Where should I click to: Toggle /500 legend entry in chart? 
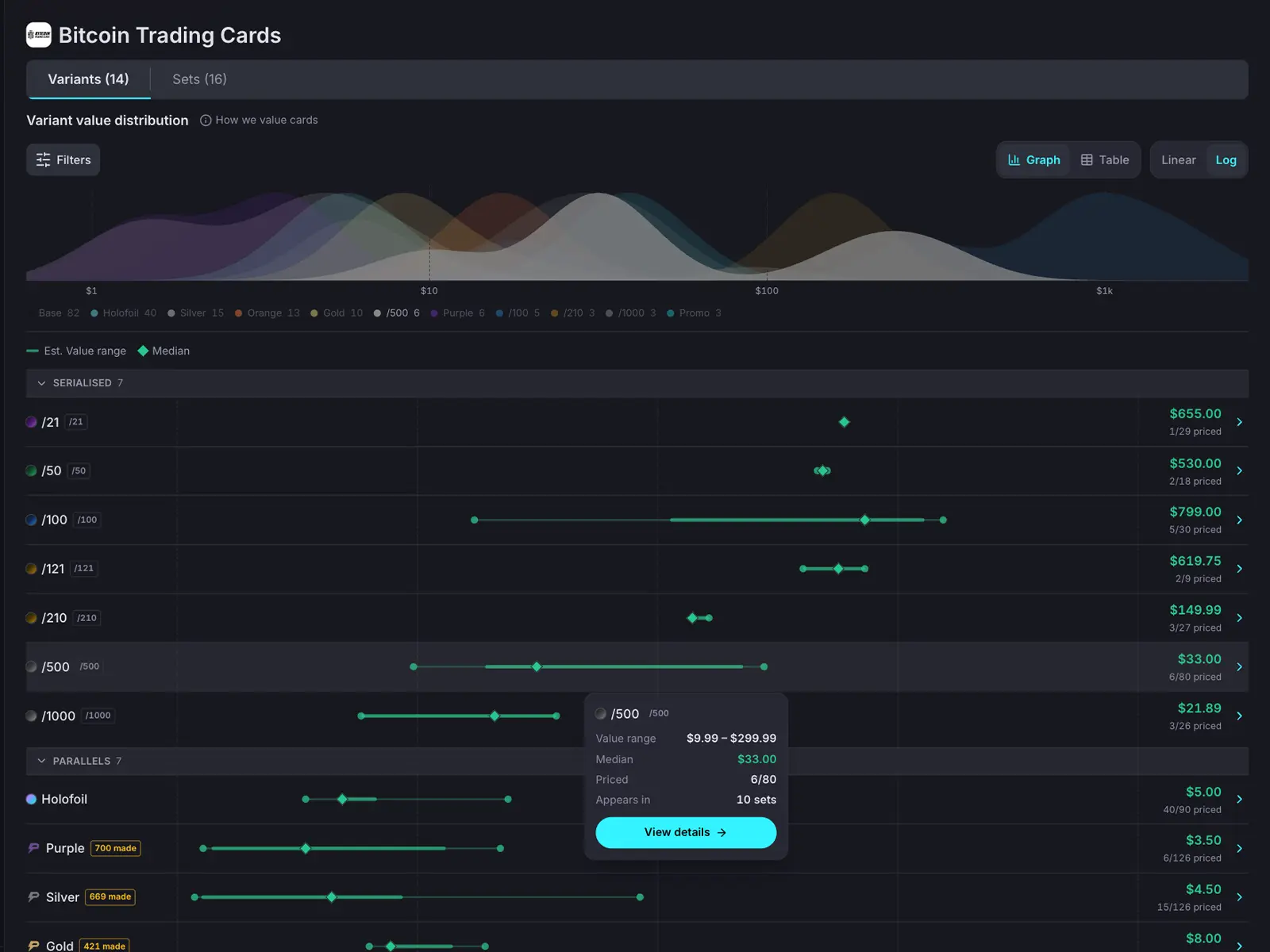click(x=397, y=313)
